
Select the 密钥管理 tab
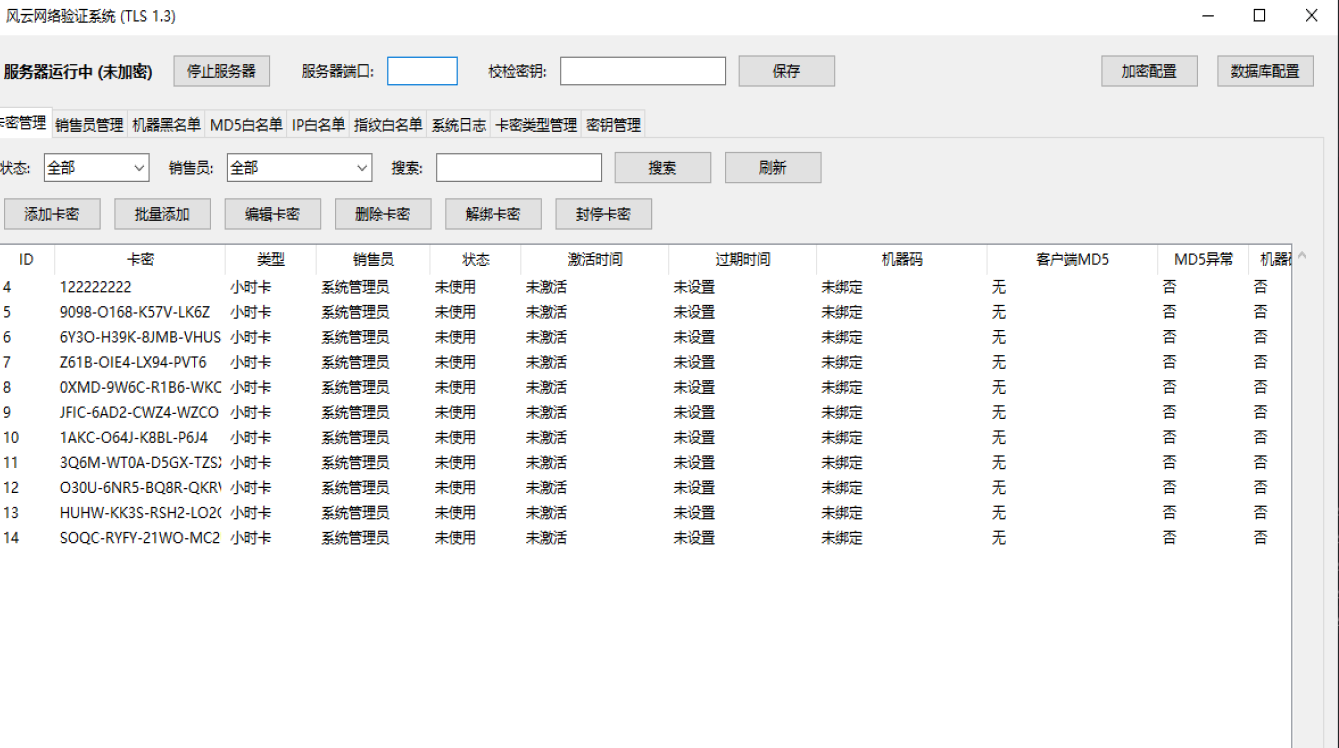[613, 125]
